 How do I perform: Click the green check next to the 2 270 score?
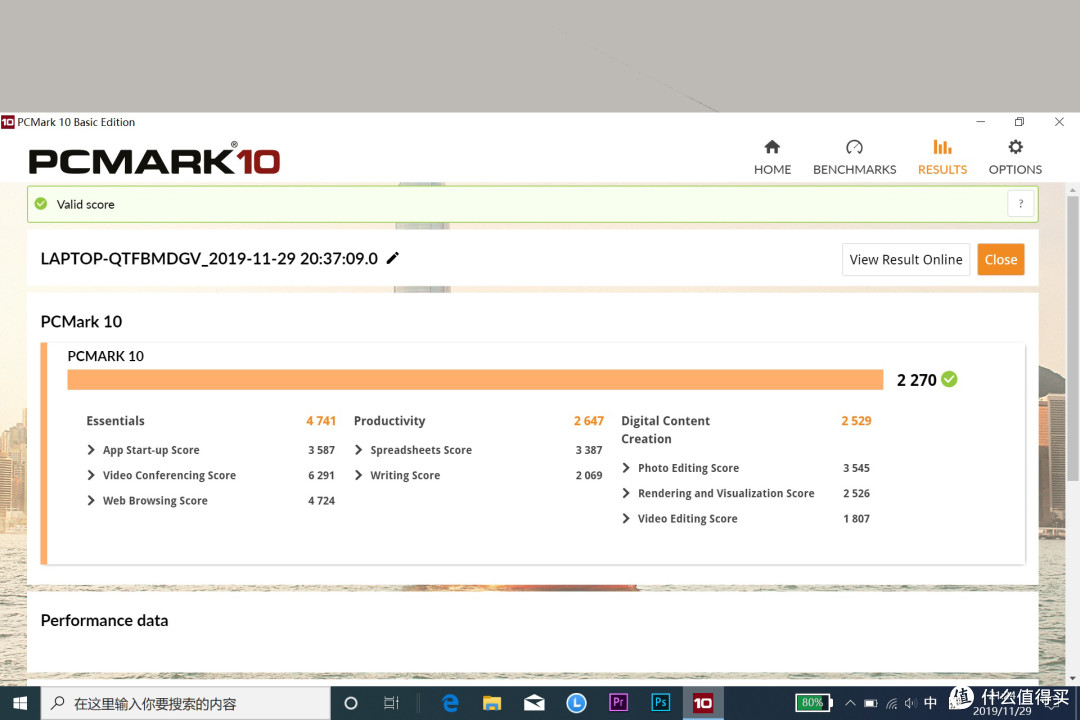click(x=949, y=379)
